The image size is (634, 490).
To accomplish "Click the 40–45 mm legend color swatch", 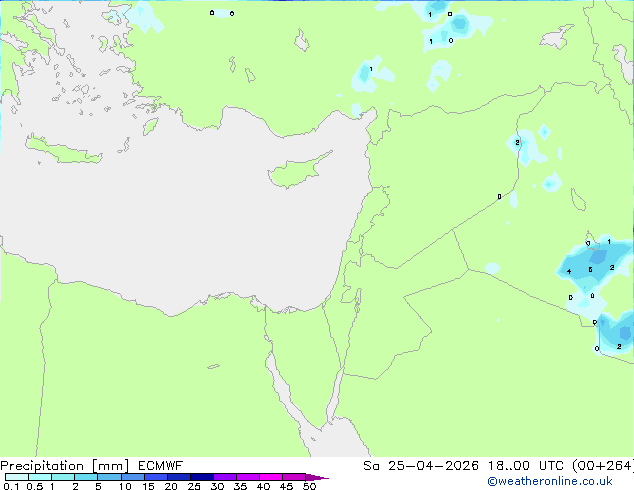I will 271,477.
